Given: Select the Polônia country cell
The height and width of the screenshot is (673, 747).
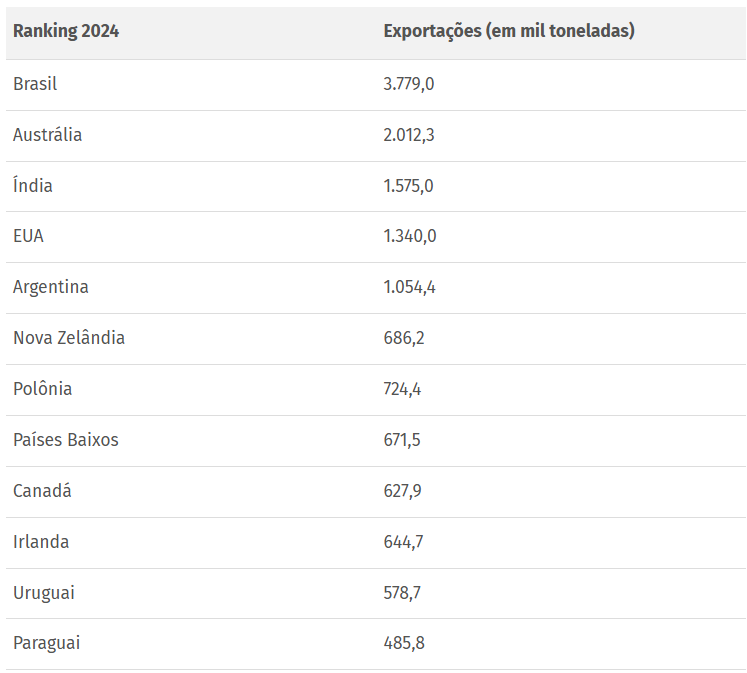Looking at the screenshot, I should coord(42,389).
